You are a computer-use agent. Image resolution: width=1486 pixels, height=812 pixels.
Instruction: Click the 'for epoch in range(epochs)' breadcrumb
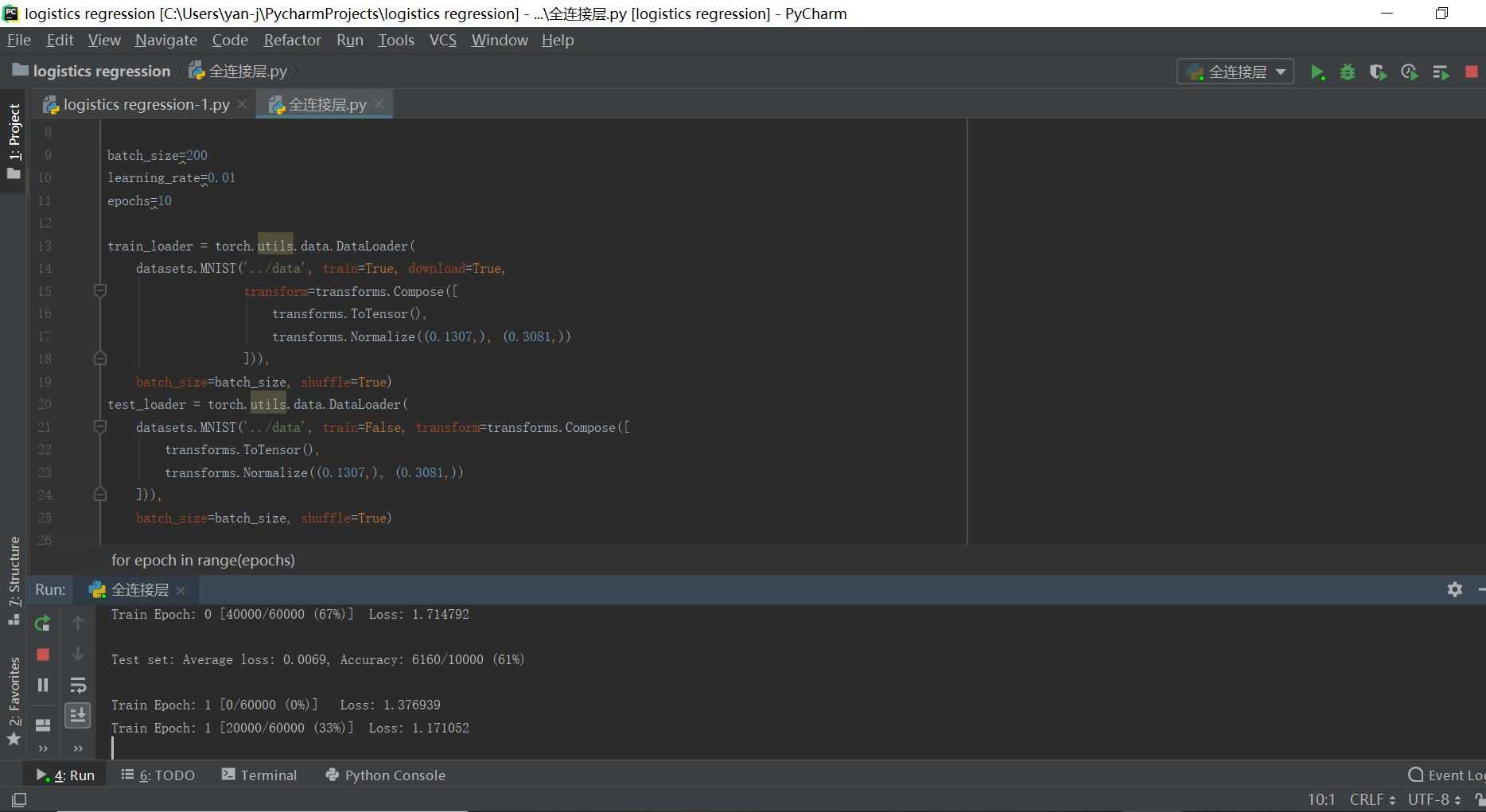coord(203,560)
